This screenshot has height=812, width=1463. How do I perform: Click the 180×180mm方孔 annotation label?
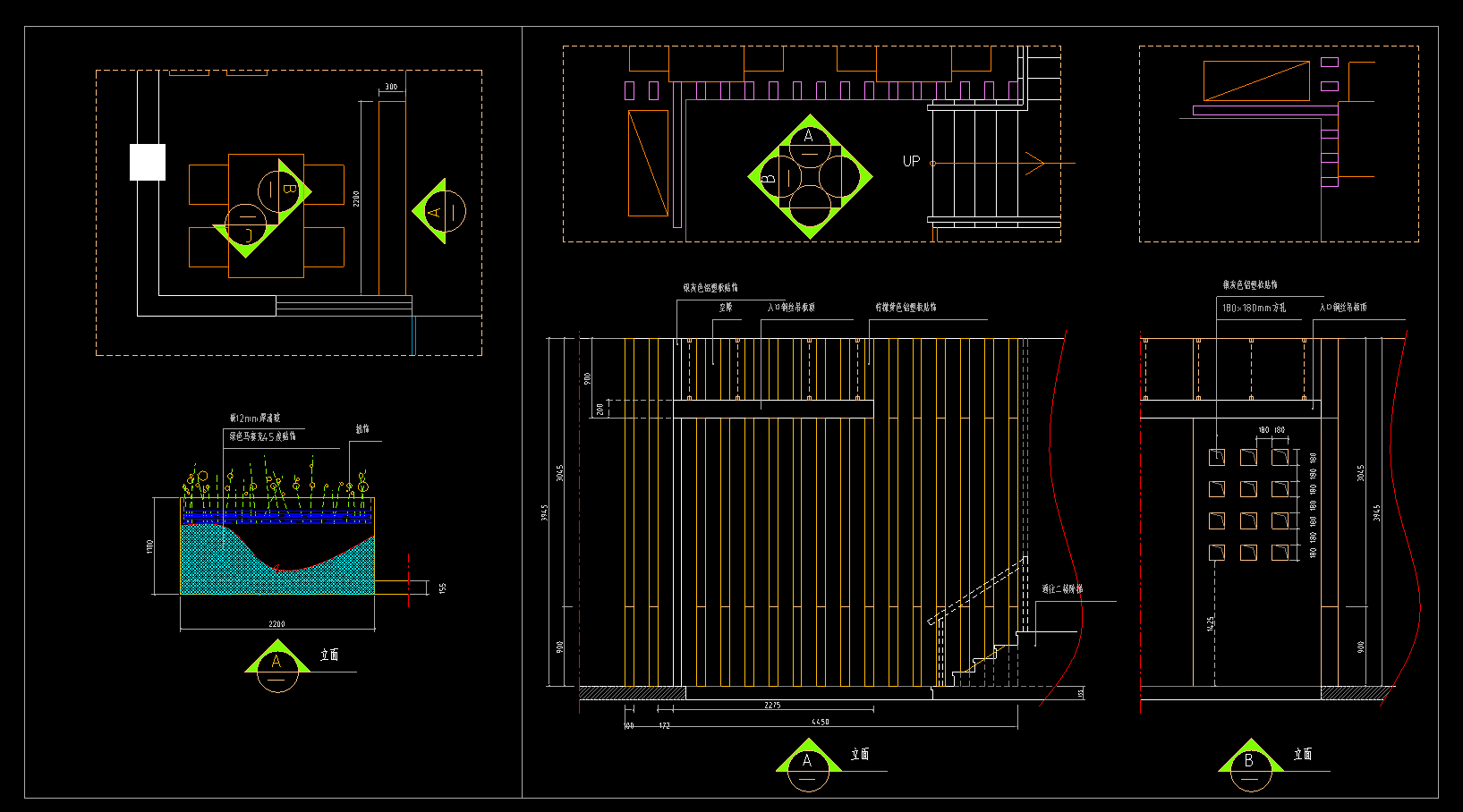click(x=1254, y=308)
